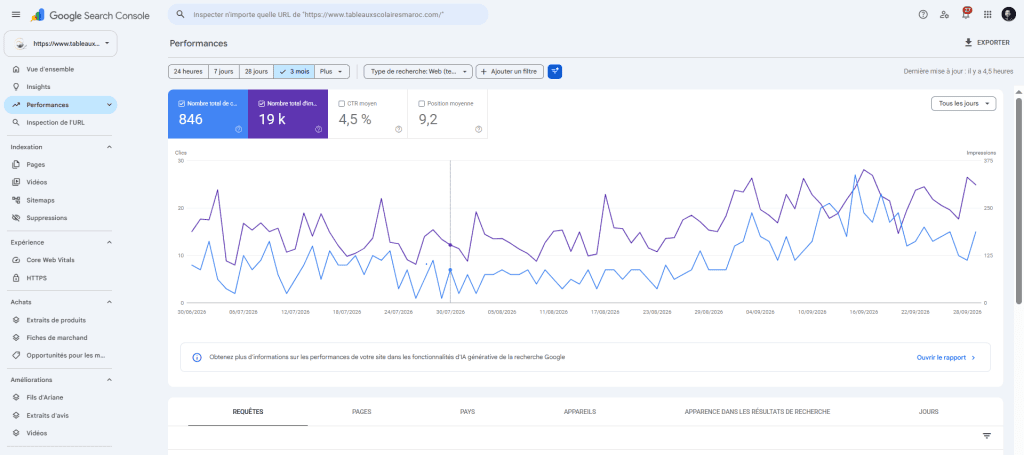This screenshot has width=1024, height=455.
Task: Switch to PAYS tab
Action: pos(468,412)
